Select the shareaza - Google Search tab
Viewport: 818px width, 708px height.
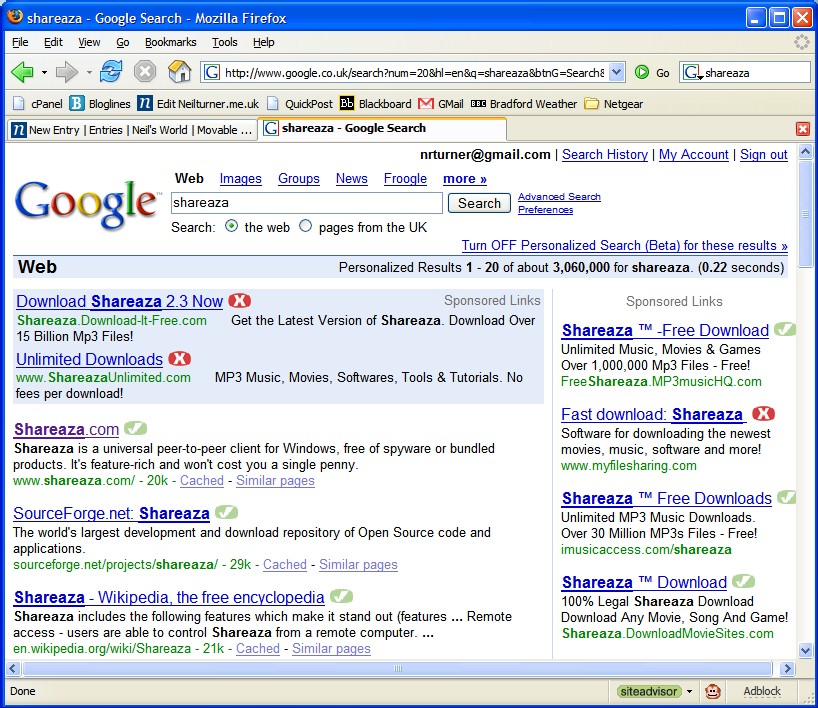tap(383, 128)
